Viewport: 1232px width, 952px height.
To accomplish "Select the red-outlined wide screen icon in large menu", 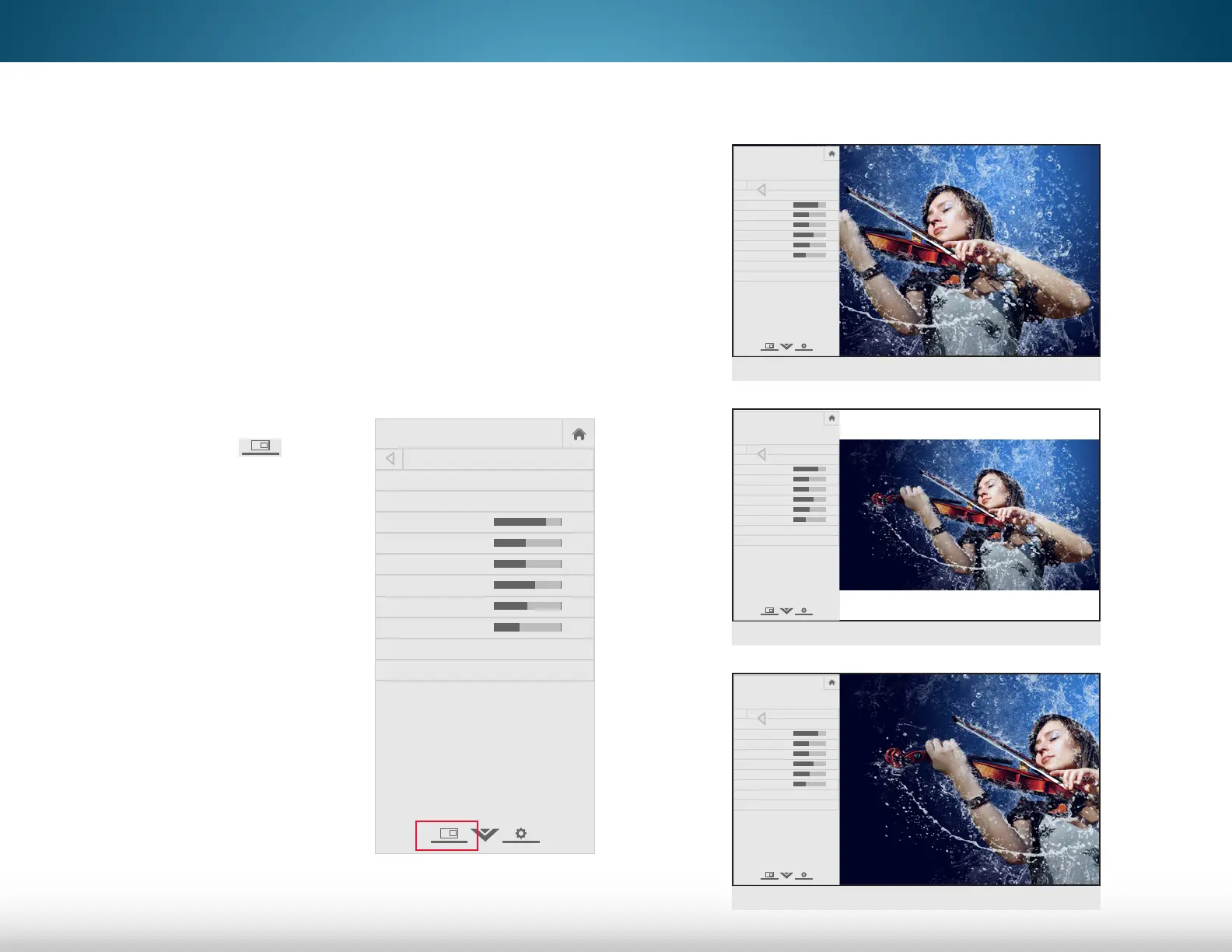I will click(448, 835).
